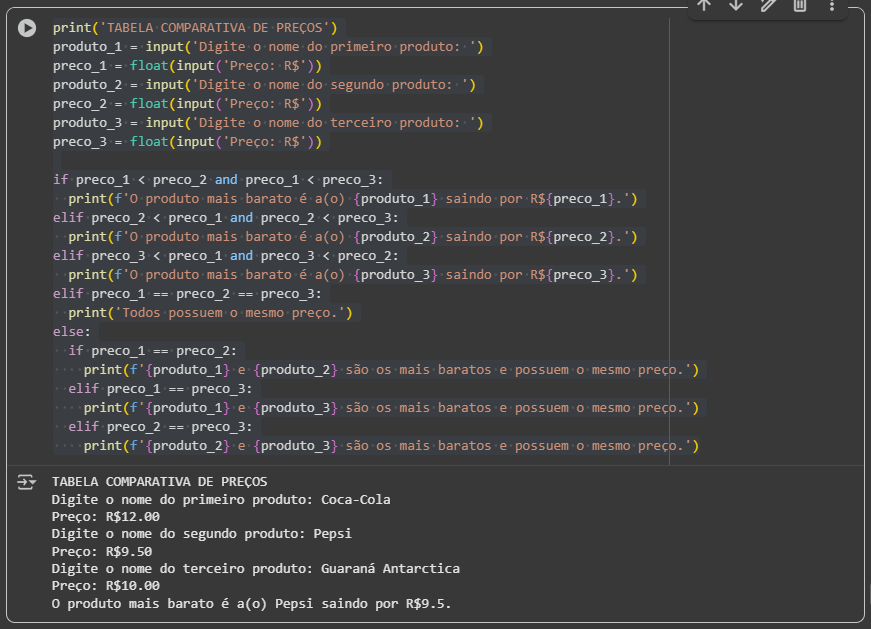Click the produto_3 input assignment line
Viewport: 871px width, 629px height.
(x=268, y=123)
